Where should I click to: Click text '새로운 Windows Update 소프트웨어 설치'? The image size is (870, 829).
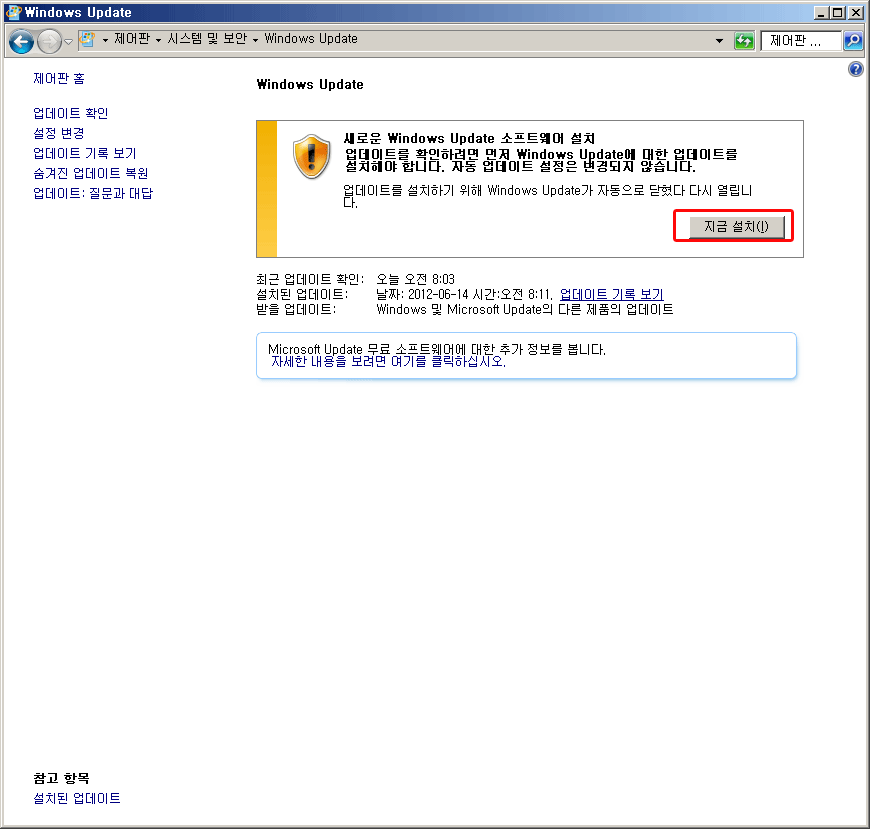tap(469, 138)
